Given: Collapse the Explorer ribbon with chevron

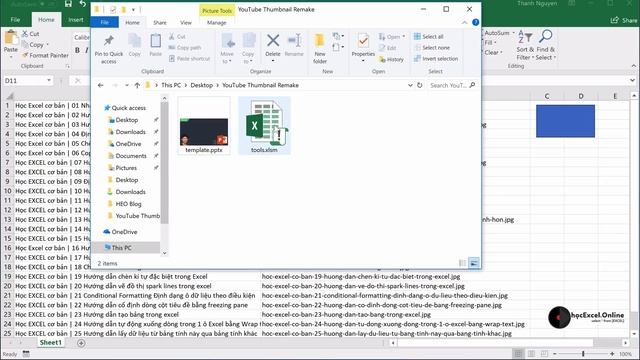Looking at the screenshot, I should point(464,22).
